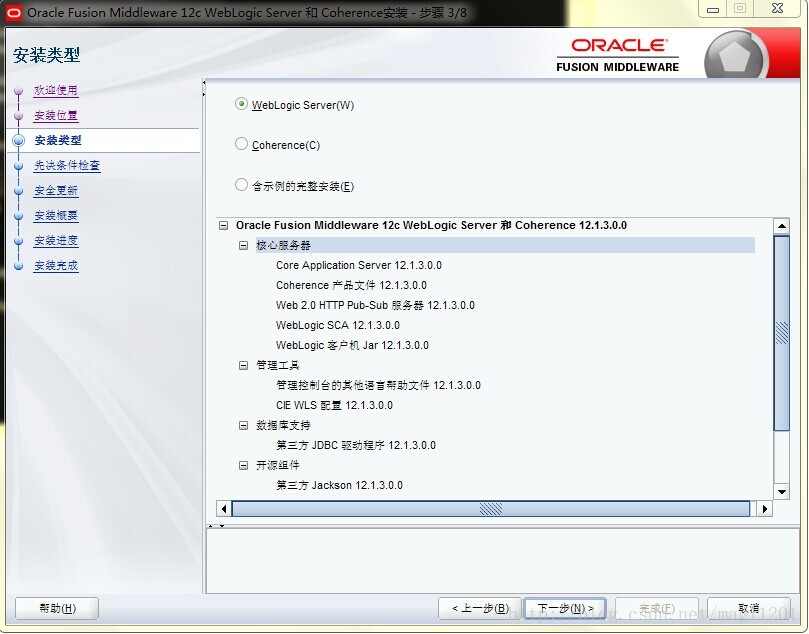Click the 安装完成 step bullet icon

click(x=19, y=266)
